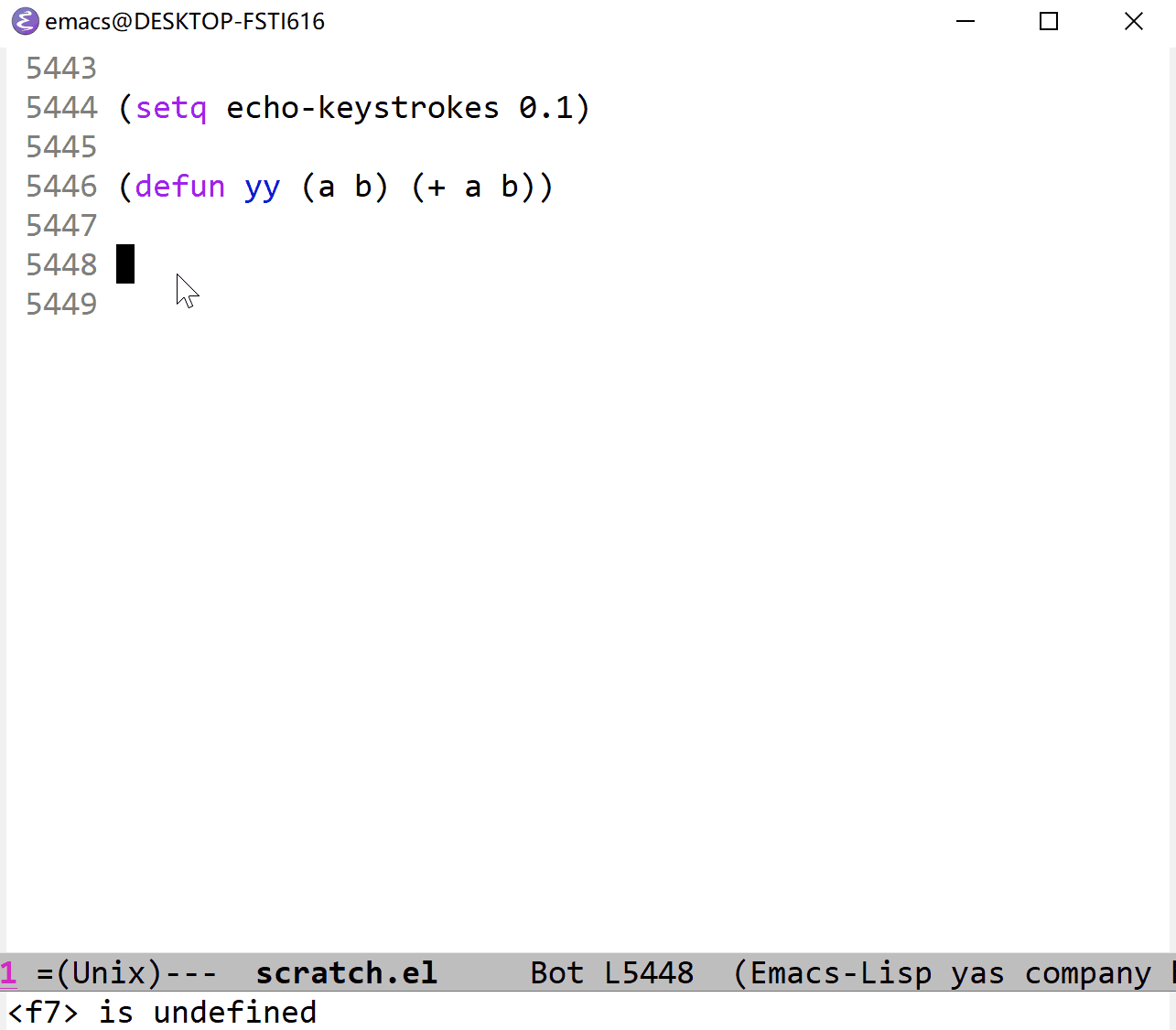Click the scratch.el buffer name in mode line
The width and height of the screenshot is (1176, 1030).
click(x=346, y=973)
